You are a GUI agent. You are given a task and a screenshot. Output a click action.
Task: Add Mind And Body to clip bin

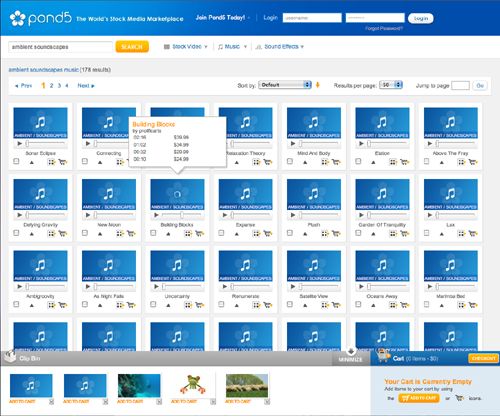tap(325, 162)
